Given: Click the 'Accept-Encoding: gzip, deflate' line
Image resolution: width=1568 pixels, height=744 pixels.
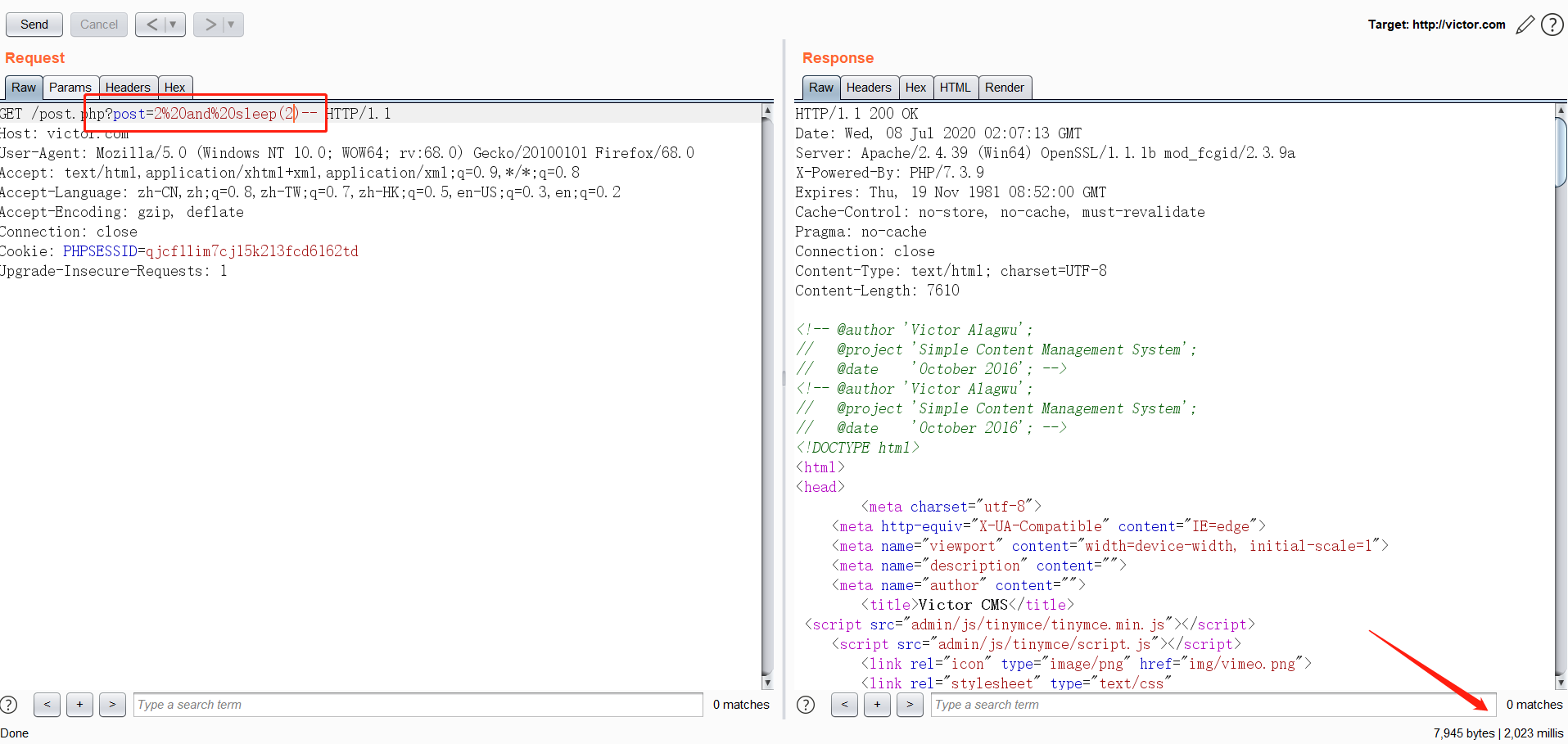Looking at the screenshot, I should pyautogui.click(x=122, y=212).
